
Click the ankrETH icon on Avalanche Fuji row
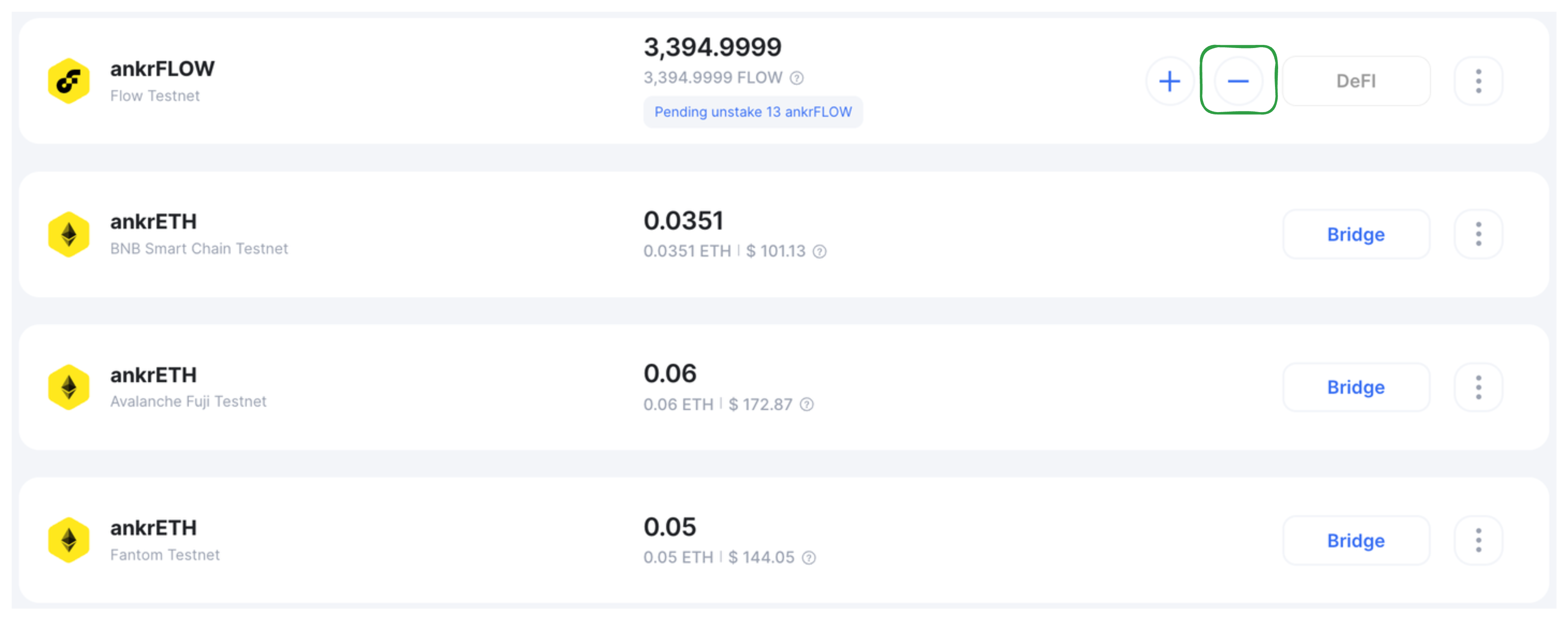pyautogui.click(x=69, y=387)
